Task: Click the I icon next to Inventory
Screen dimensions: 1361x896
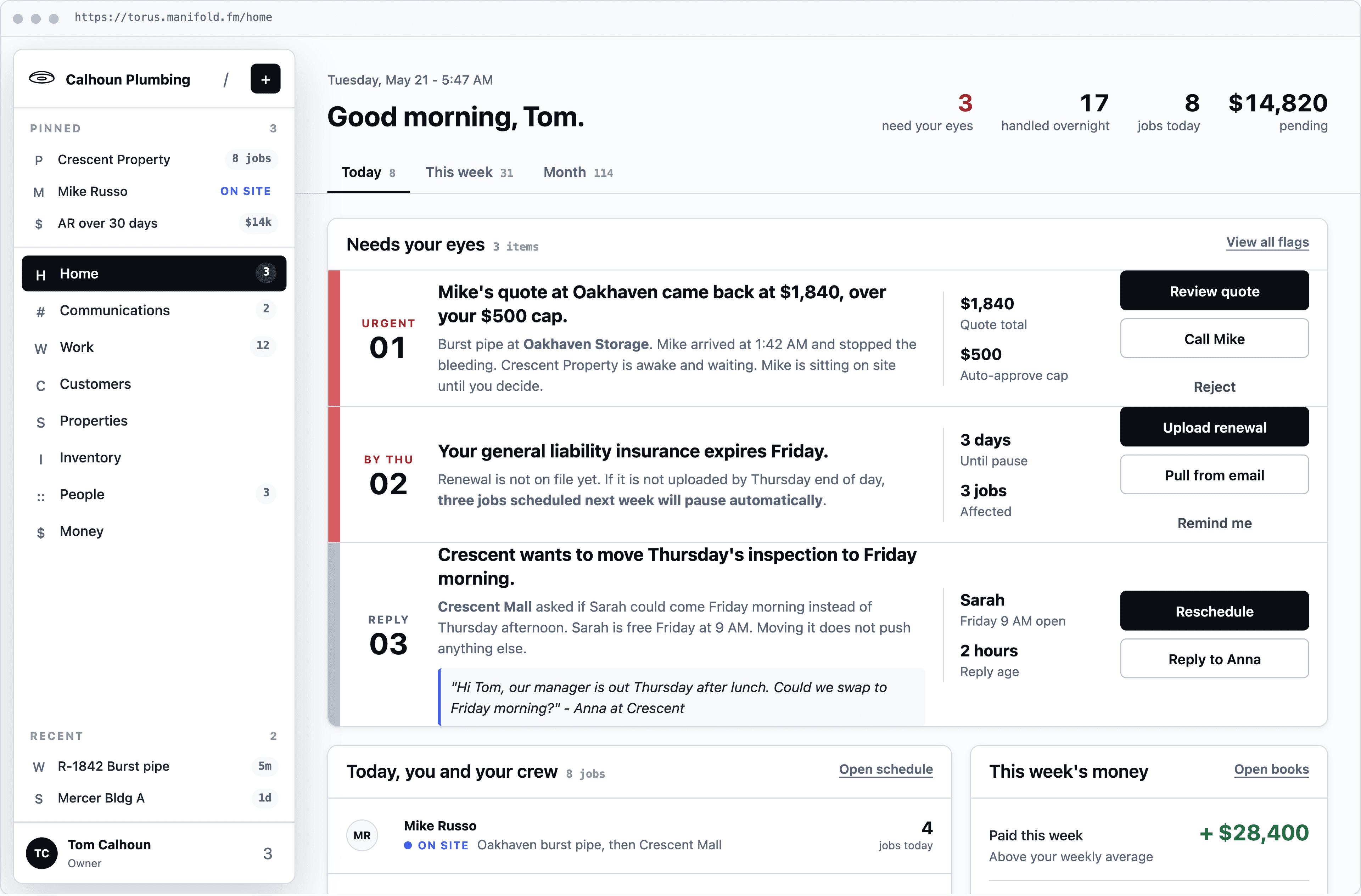Action: click(41, 459)
